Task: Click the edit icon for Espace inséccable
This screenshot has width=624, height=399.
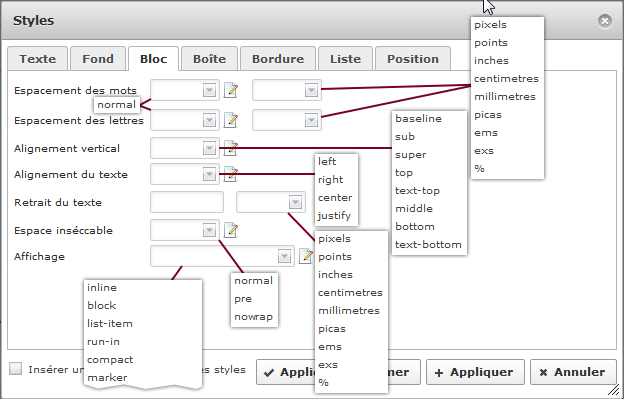Action: click(231, 230)
